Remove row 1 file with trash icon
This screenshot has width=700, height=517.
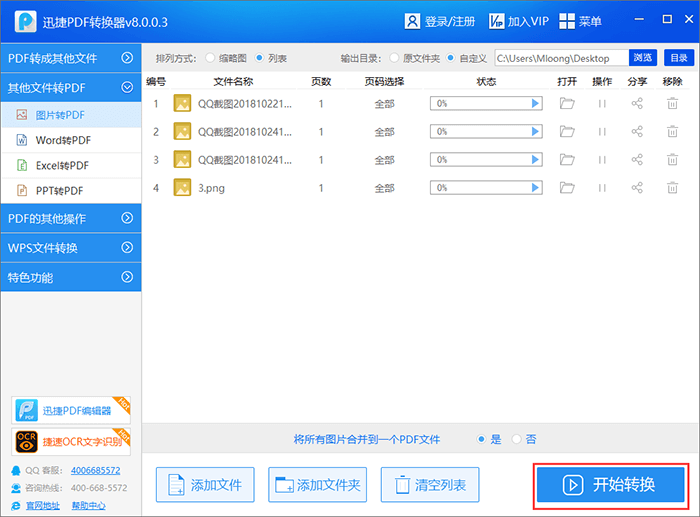672,104
